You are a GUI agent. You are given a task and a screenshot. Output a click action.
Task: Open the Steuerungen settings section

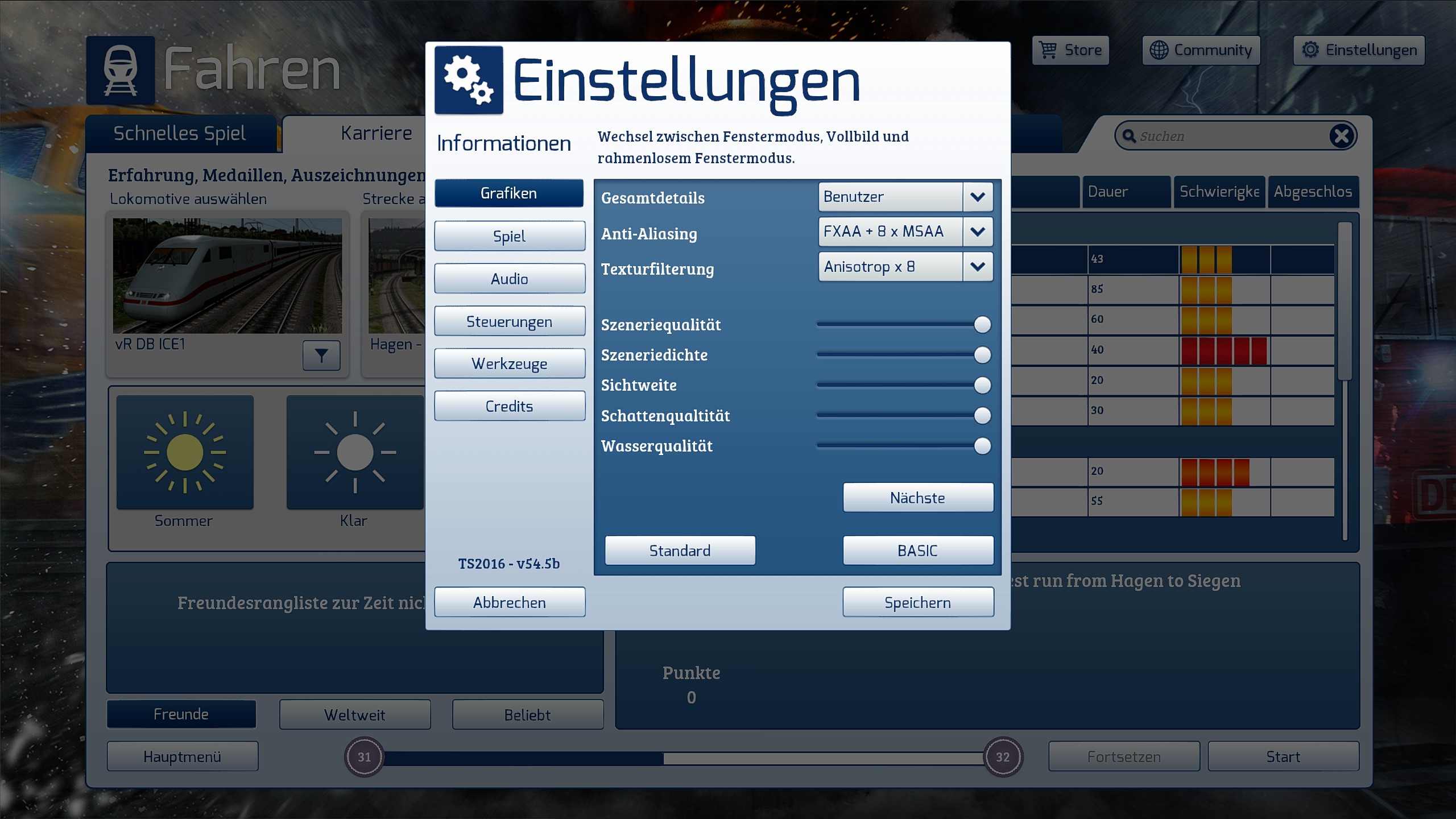pos(510,321)
